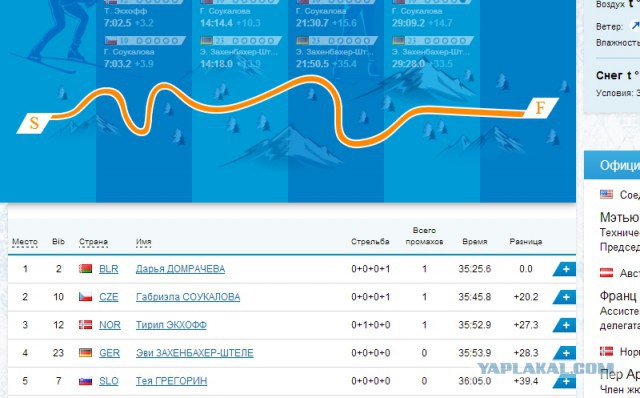Select split time 29:28.0
The width and height of the screenshot is (640, 398).
pyautogui.click(x=408, y=64)
